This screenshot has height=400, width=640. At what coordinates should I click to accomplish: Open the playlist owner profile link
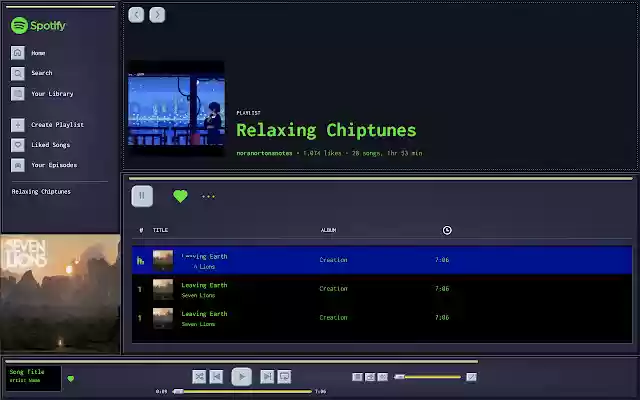coord(264,153)
